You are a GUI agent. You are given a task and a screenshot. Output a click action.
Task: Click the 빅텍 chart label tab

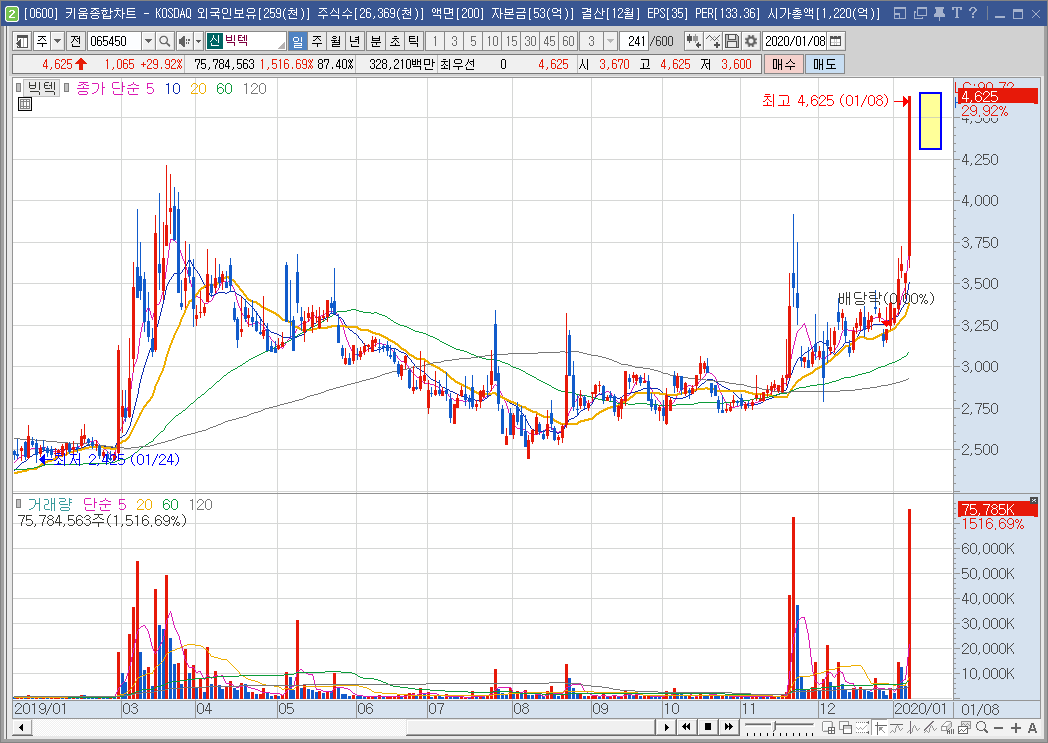(41, 88)
